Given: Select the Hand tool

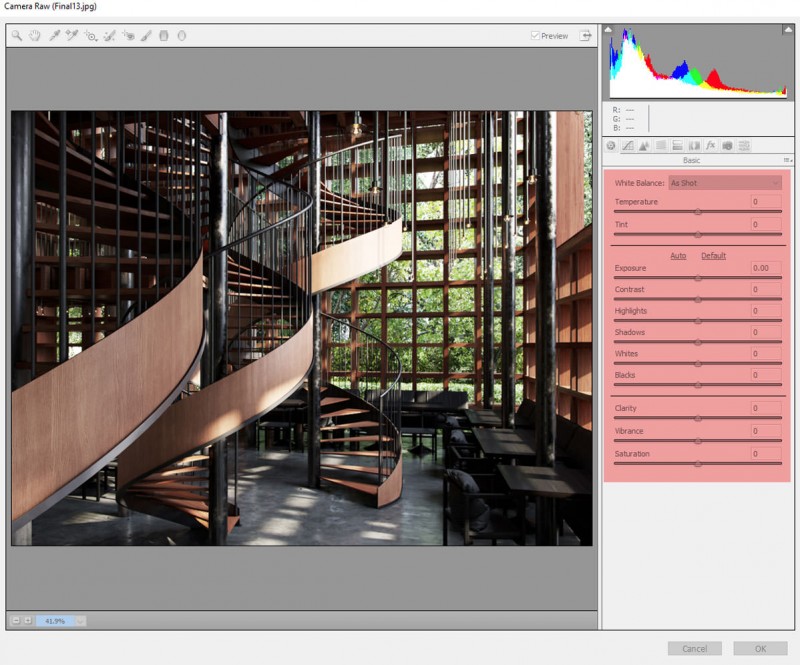Looking at the screenshot, I should click(x=35, y=36).
